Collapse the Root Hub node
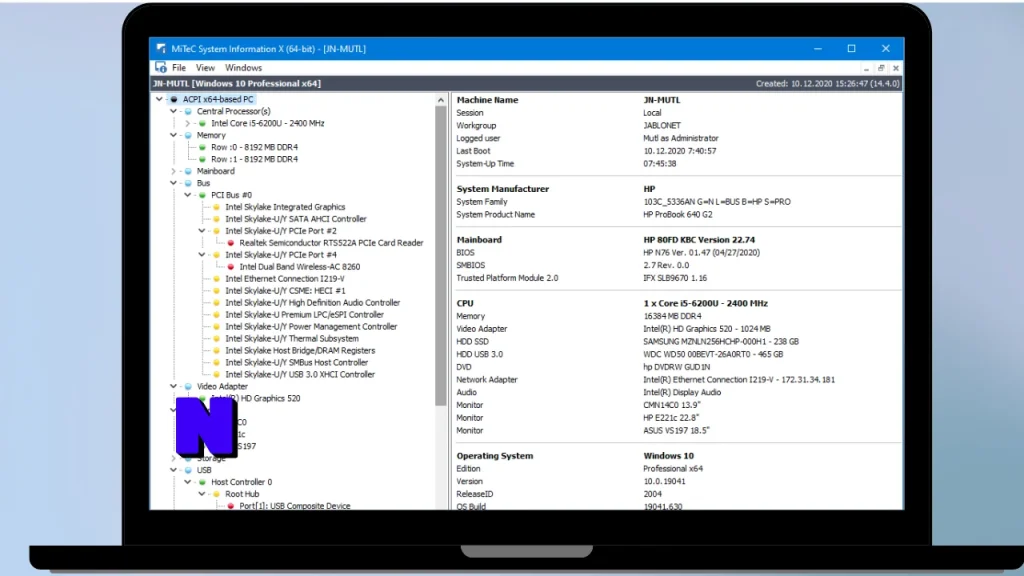Viewport: 1024px width, 576px height. (x=202, y=494)
